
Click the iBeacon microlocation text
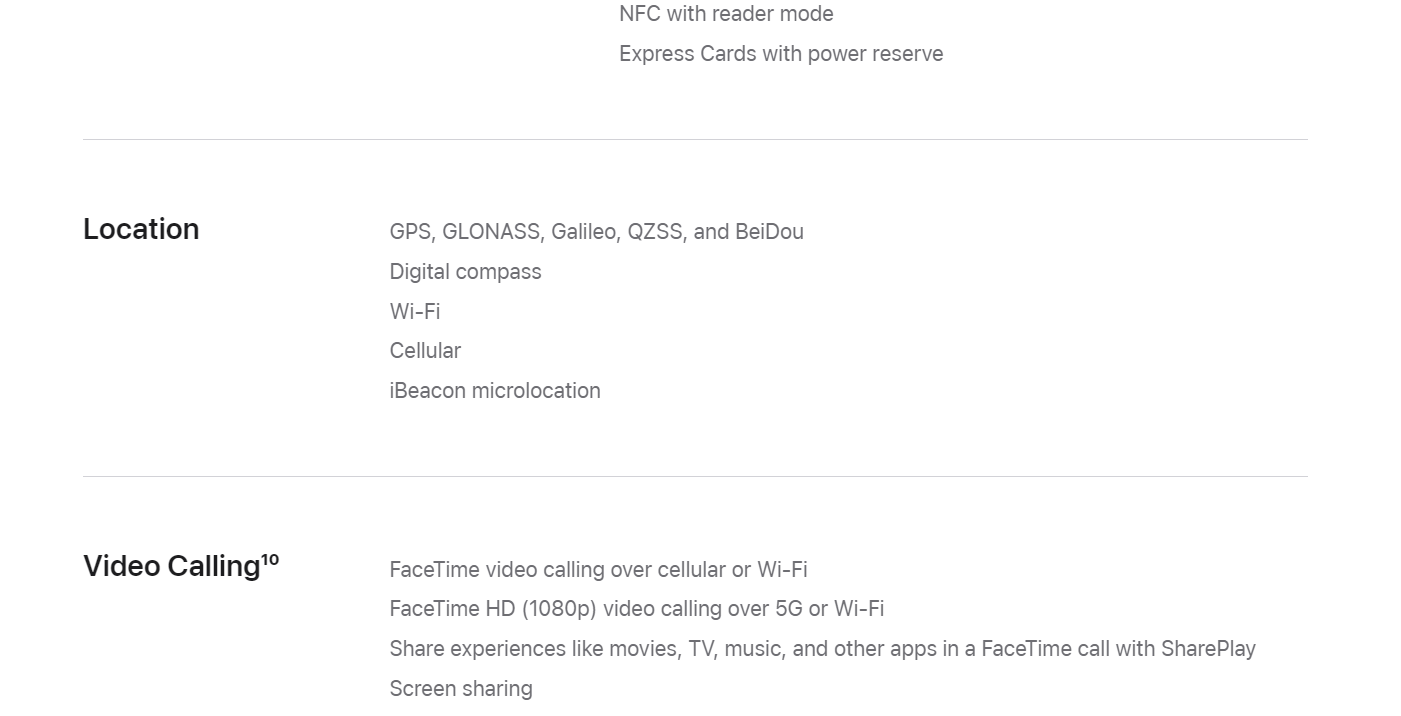click(495, 391)
